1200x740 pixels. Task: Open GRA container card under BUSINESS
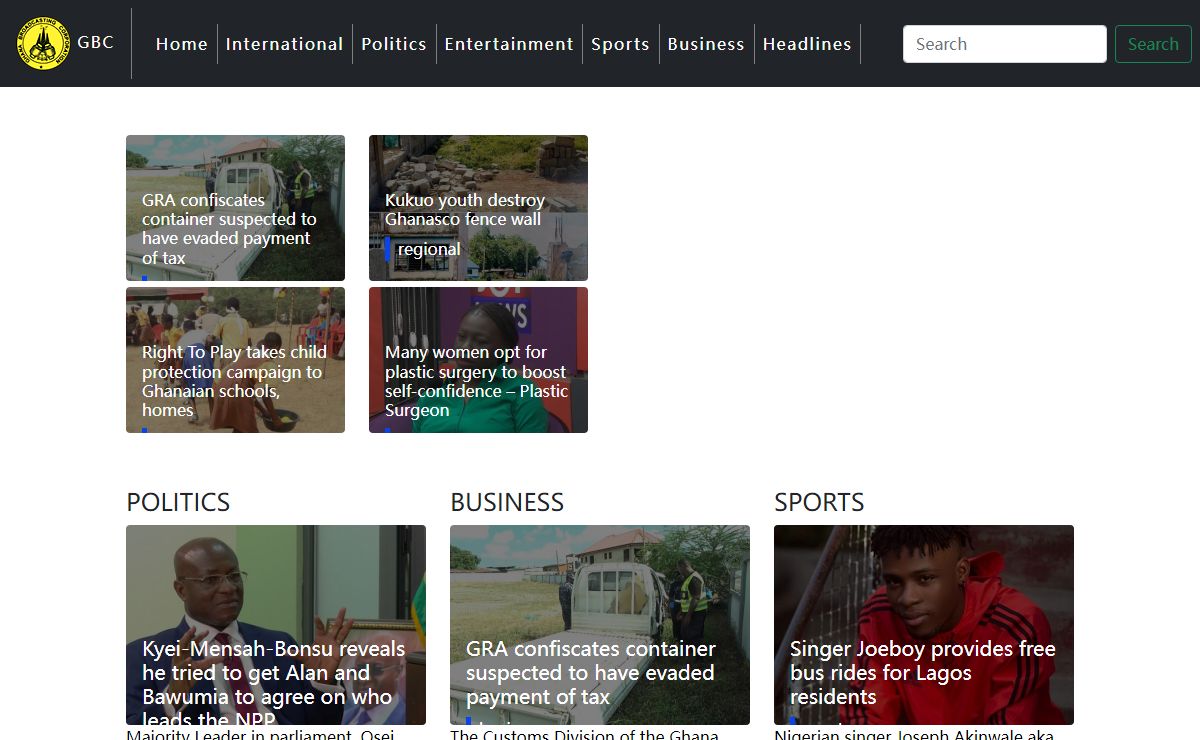(600, 625)
